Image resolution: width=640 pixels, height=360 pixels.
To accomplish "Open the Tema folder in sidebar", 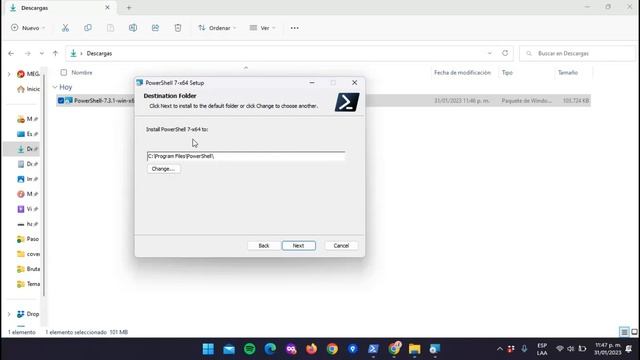I will pyautogui.click(x=28, y=284).
